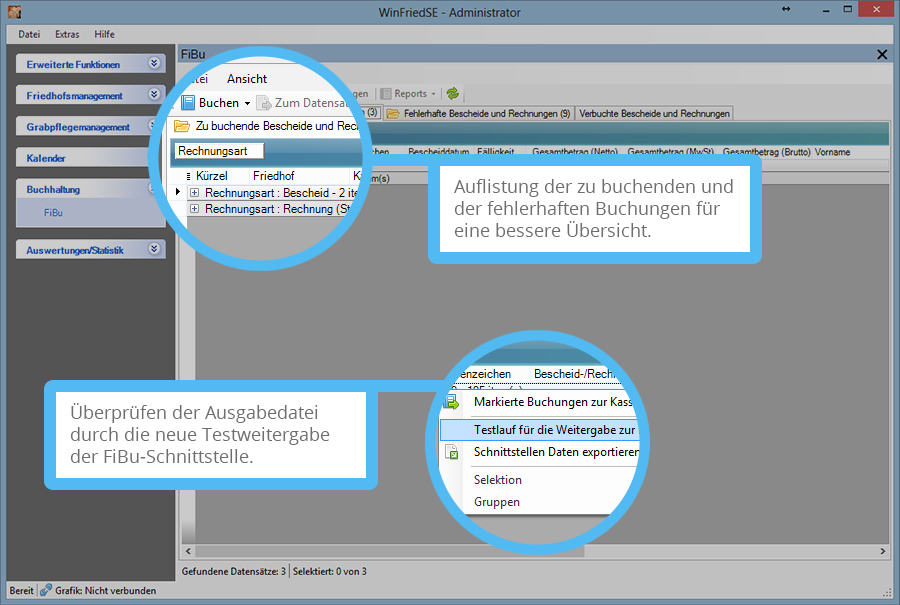Viewport: 900px width, 605px height.
Task: Click the Markierte Buchungen green arrow icon
Action: pyautogui.click(x=453, y=402)
